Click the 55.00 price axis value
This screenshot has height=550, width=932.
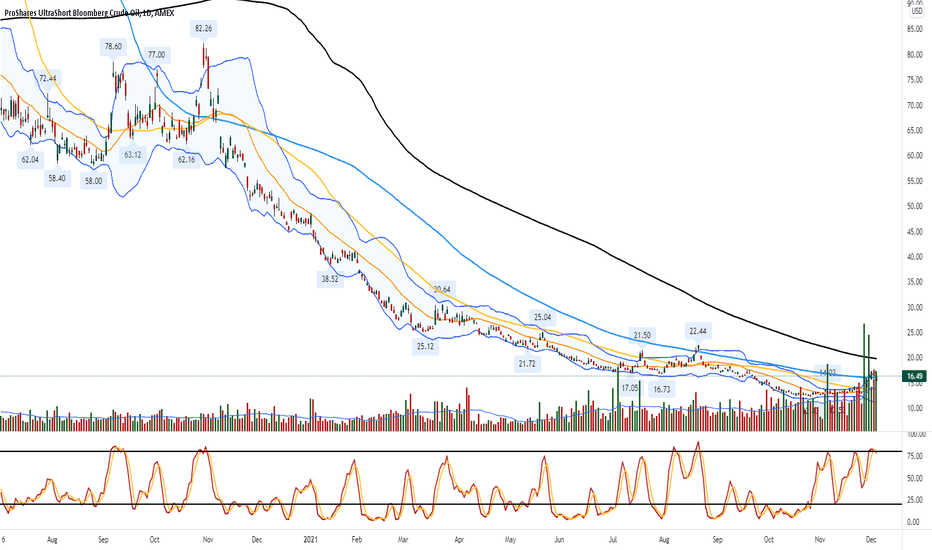pyautogui.click(x=915, y=181)
